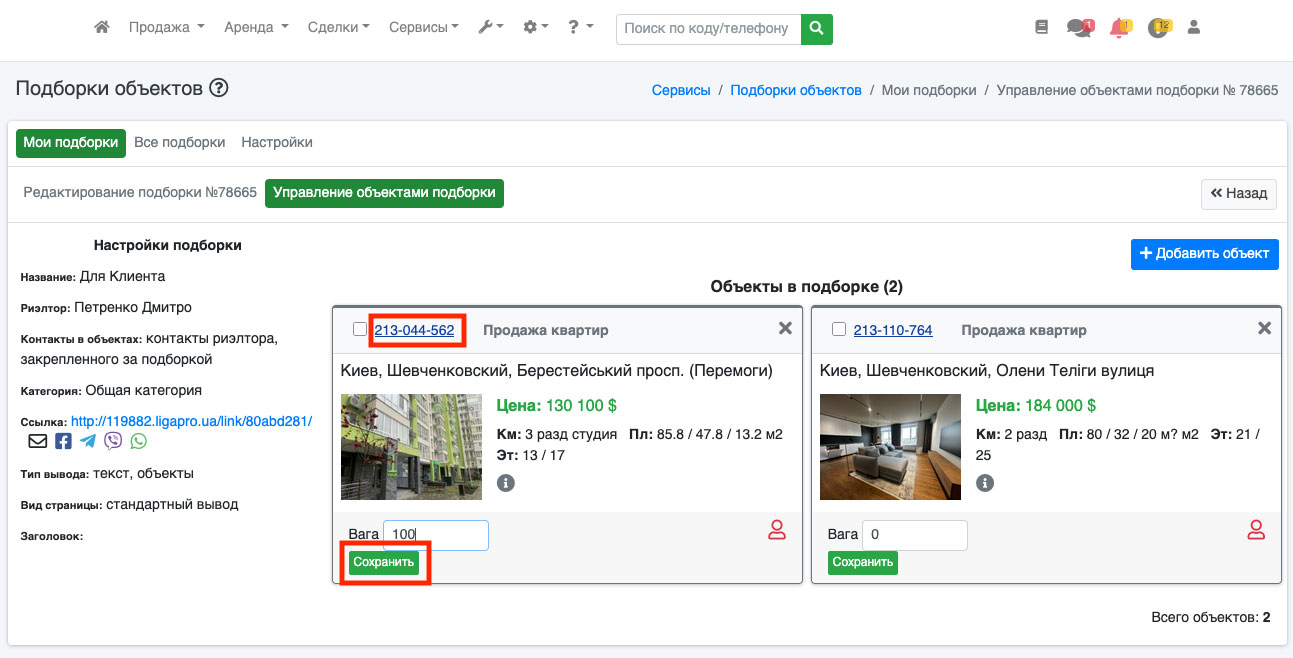Expand the Сделки menu
This screenshot has height=658, width=1293.
click(338, 28)
